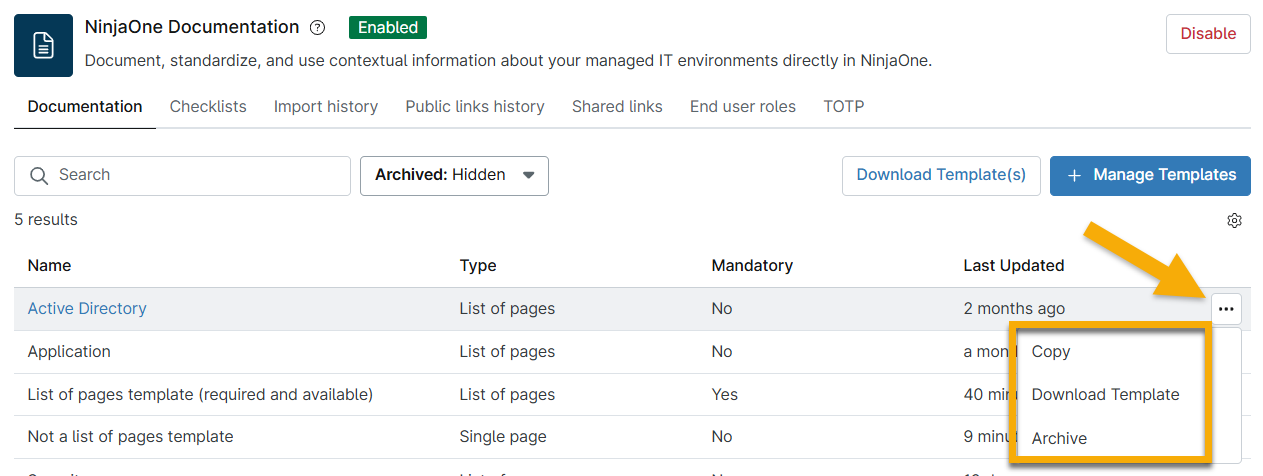Click the NinjaOne Documentation app icon
Screen dimensions: 1263x476
tap(43, 46)
